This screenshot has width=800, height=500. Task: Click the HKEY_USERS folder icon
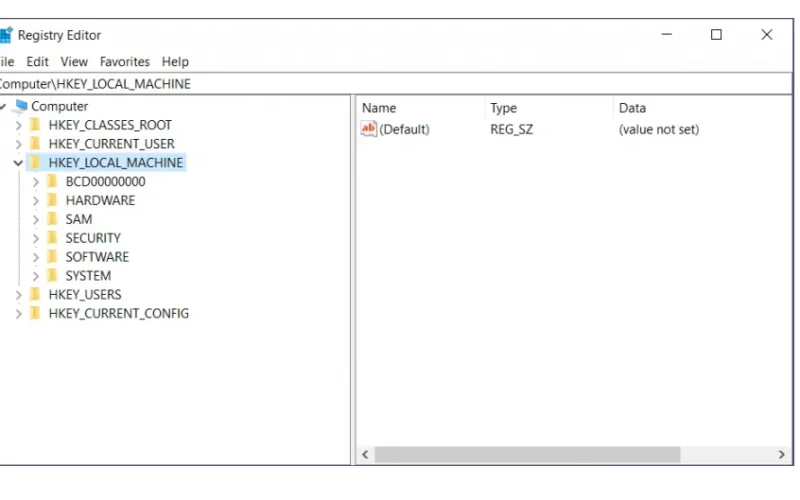(x=35, y=295)
